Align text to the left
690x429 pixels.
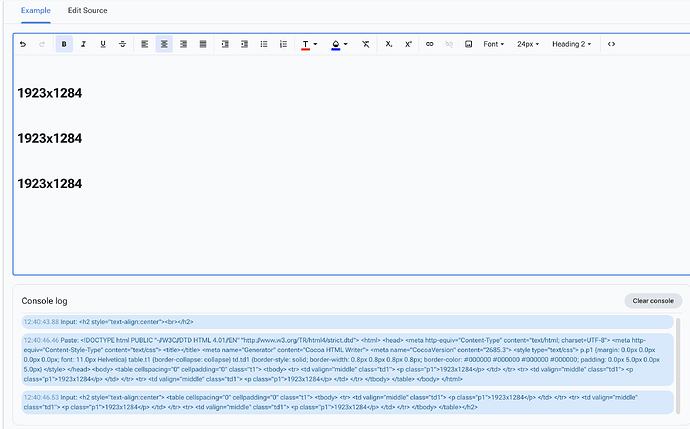coord(145,44)
